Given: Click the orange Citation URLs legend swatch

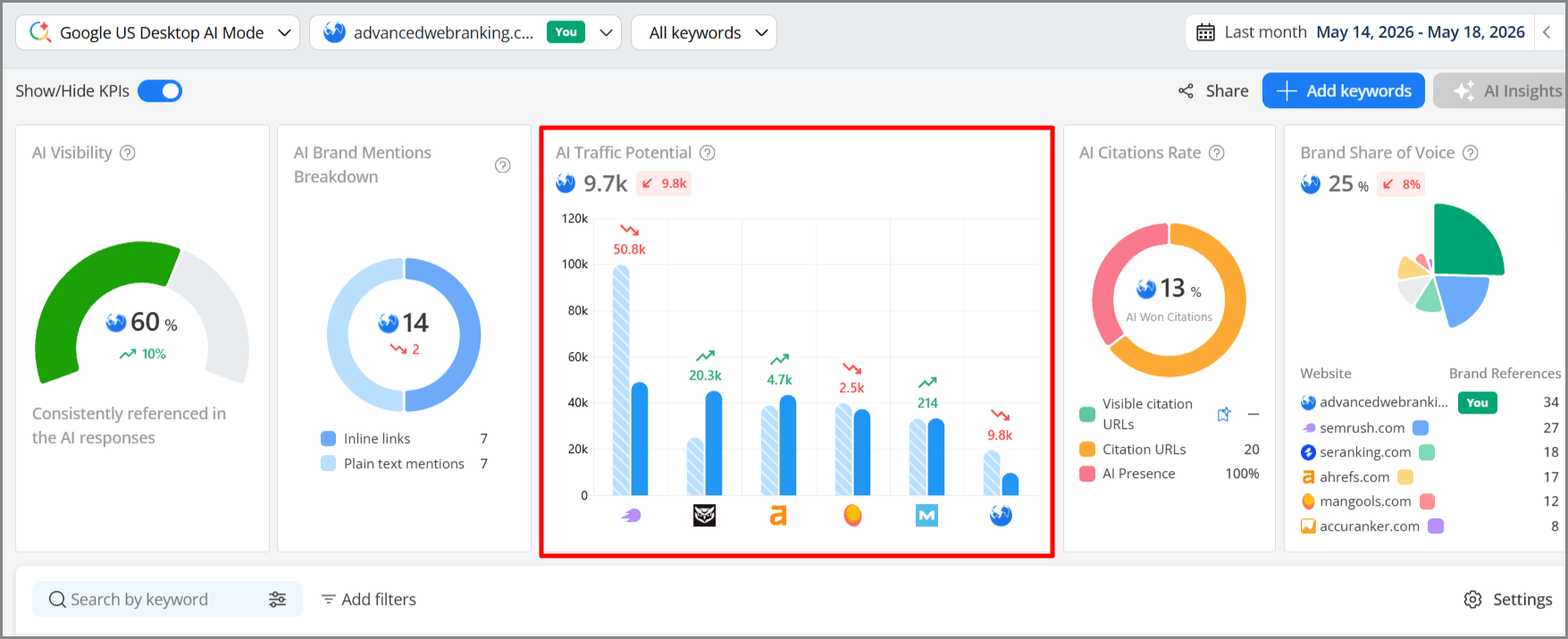Looking at the screenshot, I should 1087,450.
